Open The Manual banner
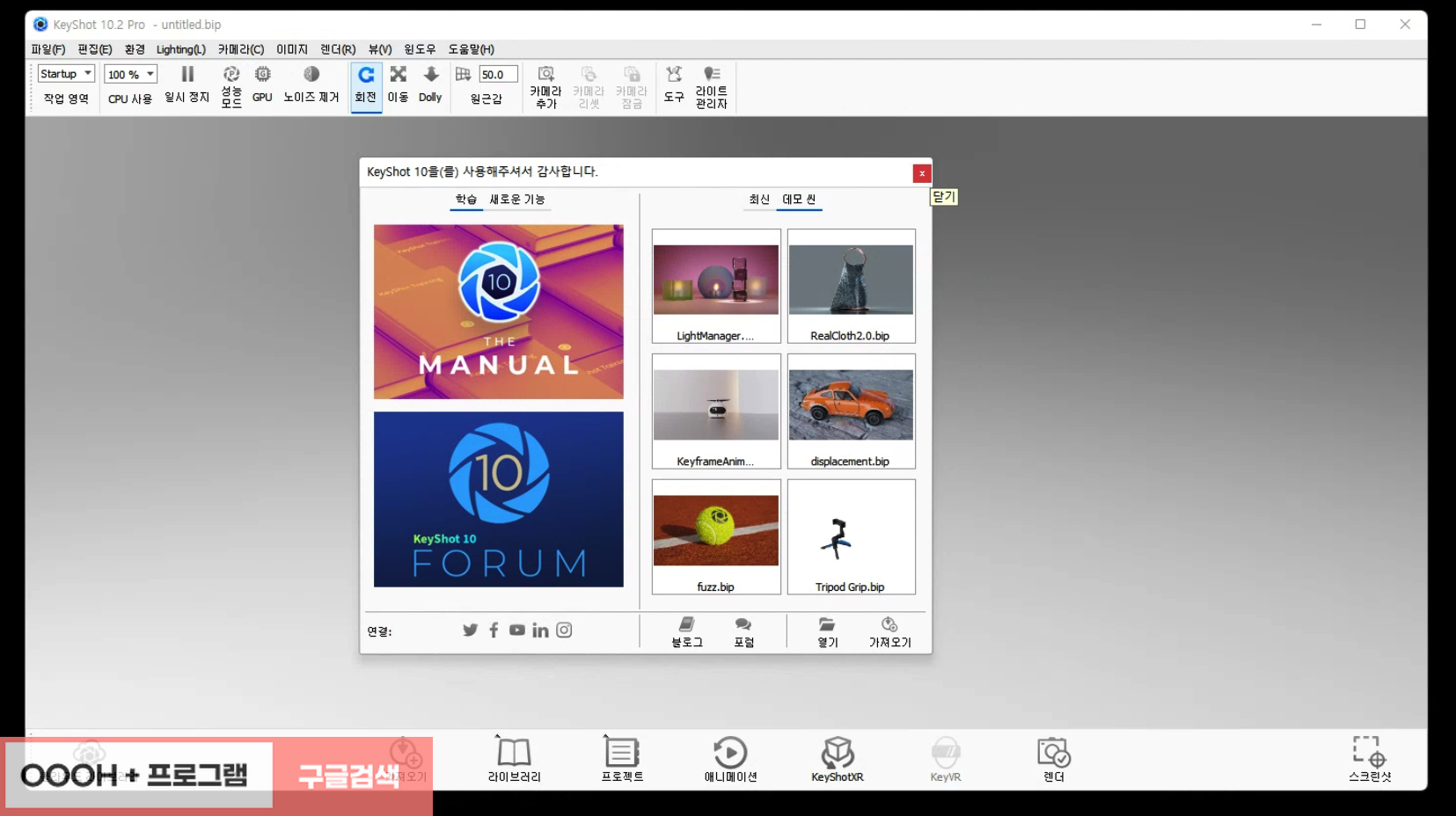Viewport: 1456px width, 816px height. tap(499, 312)
